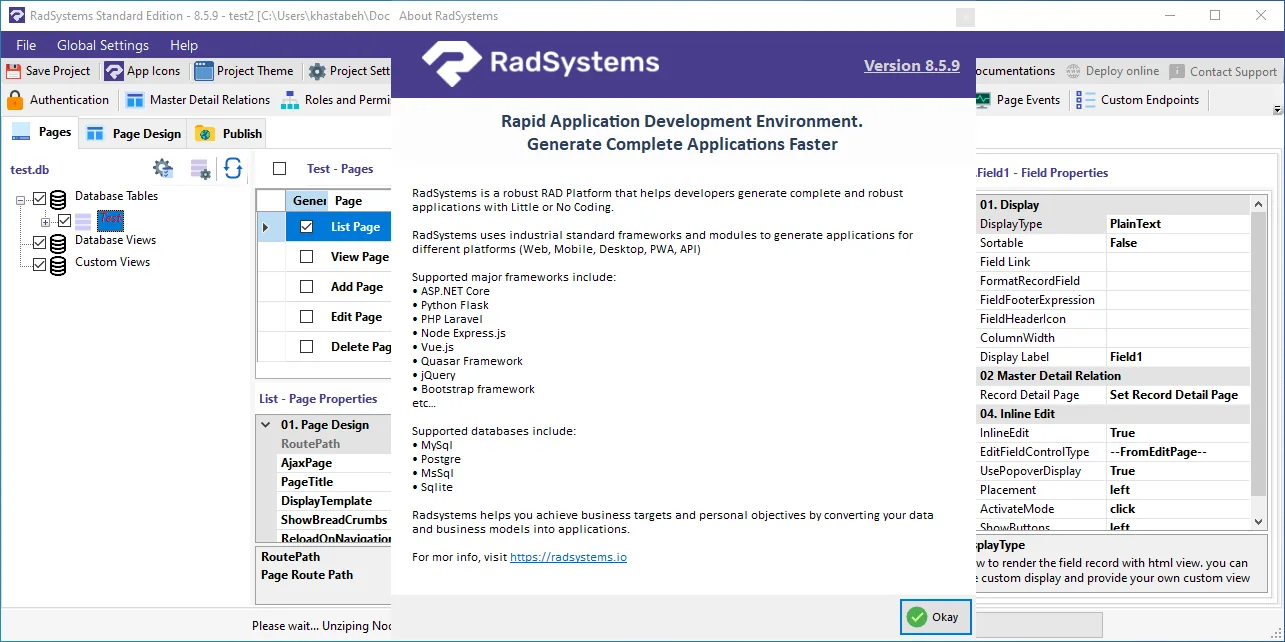Open Project Settings gear icon

[317, 71]
